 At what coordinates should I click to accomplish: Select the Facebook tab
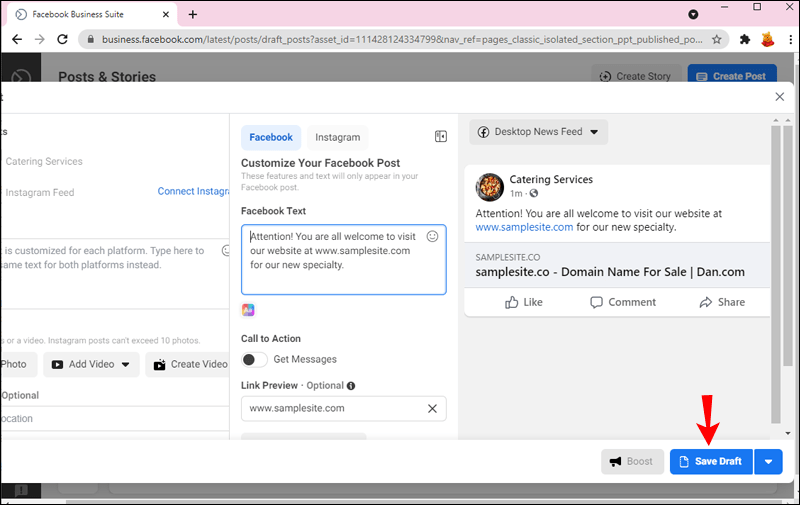(x=271, y=137)
